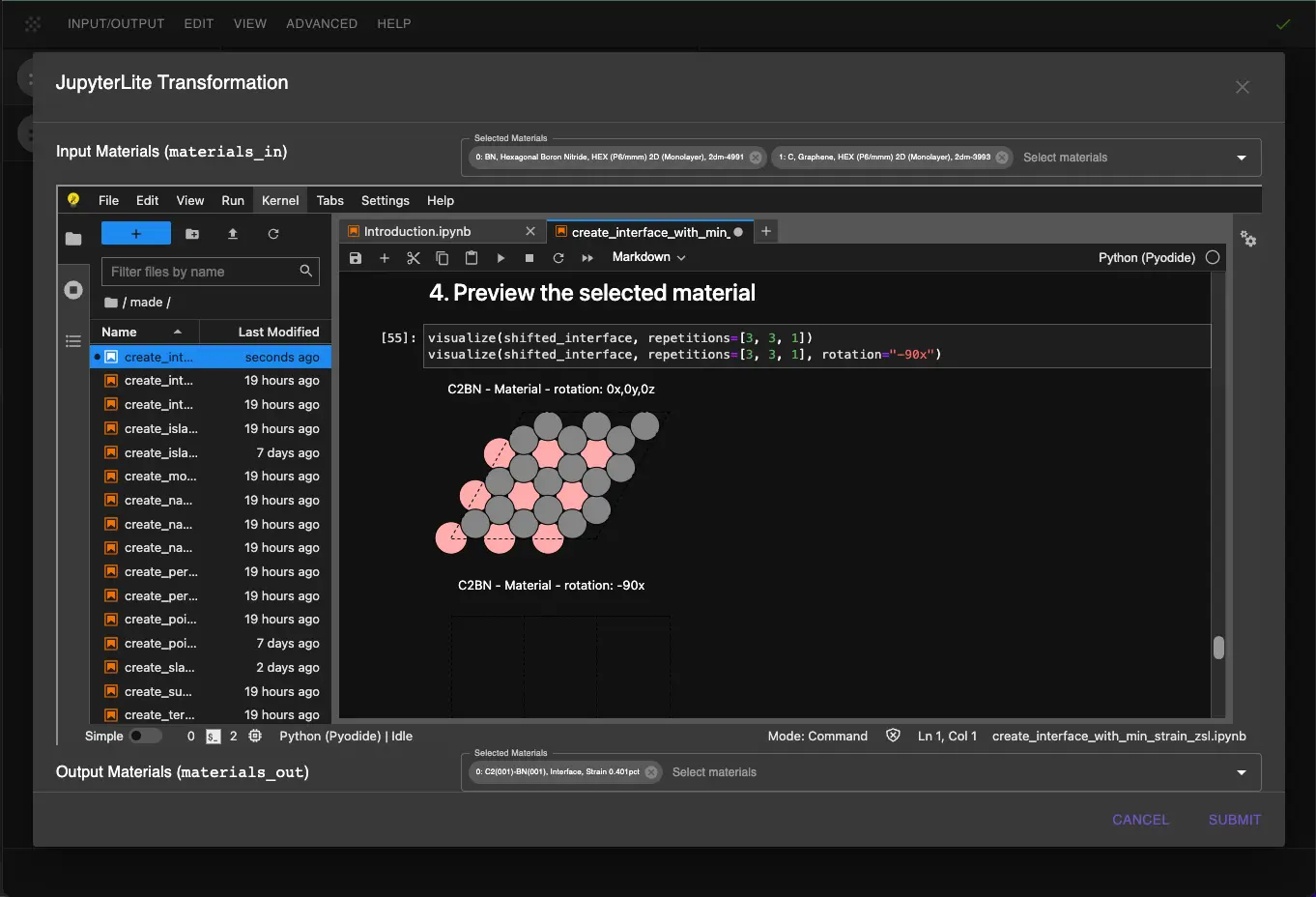Remove the BN Hexagonal Boron Nitride chip

[x=756, y=158]
